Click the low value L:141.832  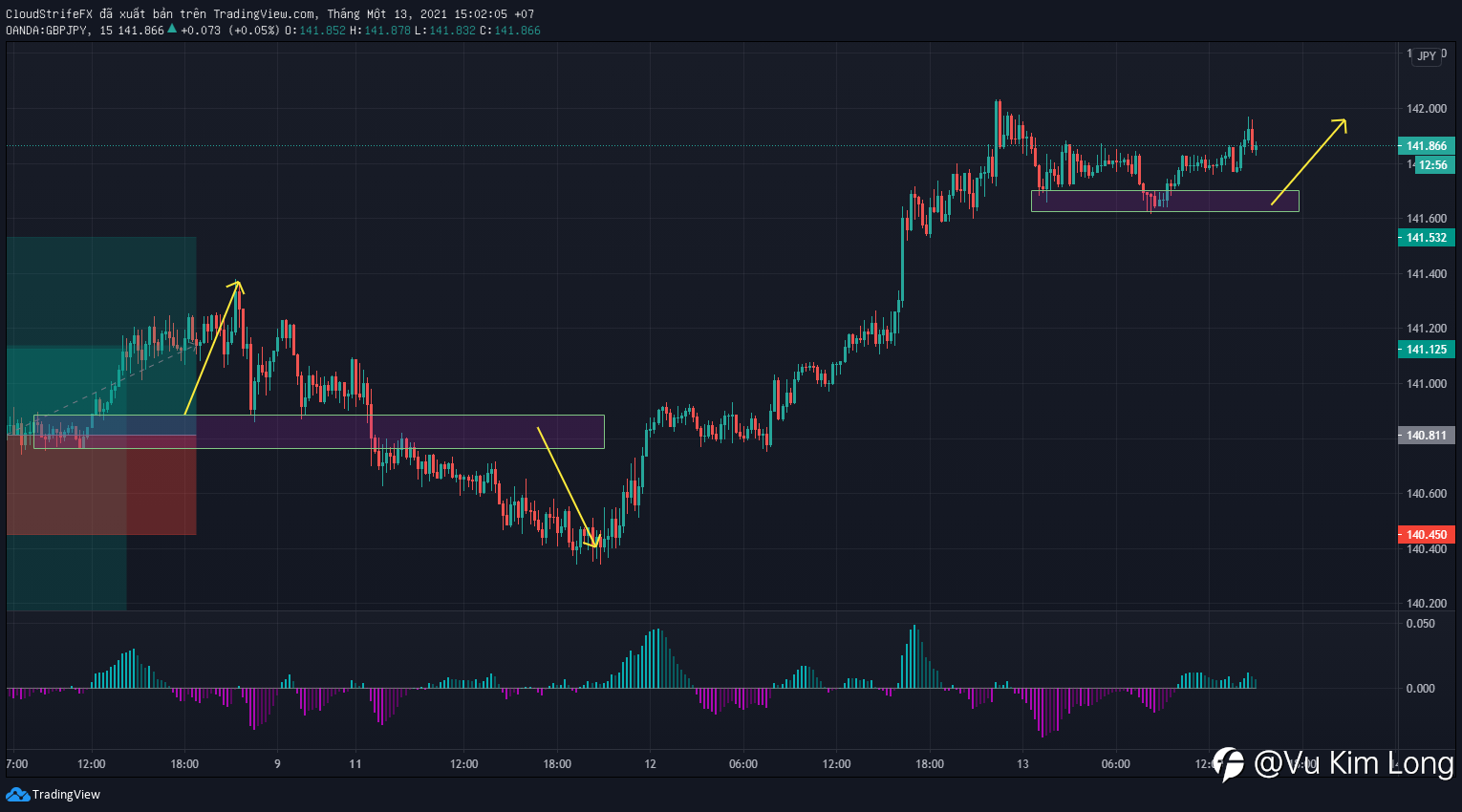445,30
